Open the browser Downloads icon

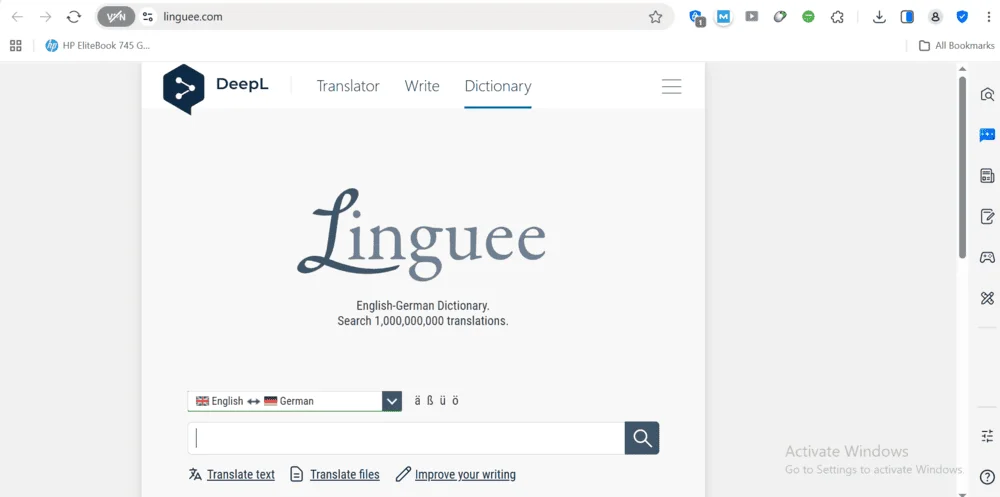[879, 17]
